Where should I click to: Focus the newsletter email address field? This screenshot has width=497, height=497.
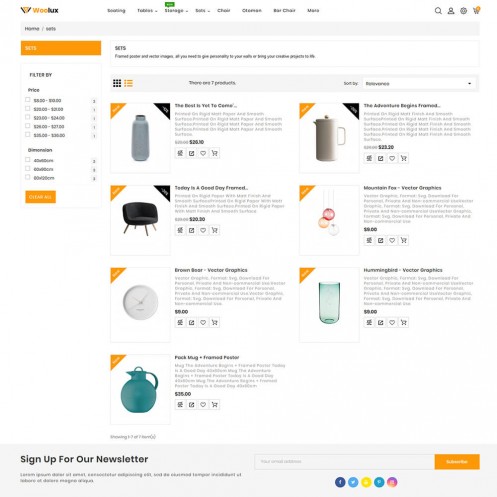click(344, 462)
